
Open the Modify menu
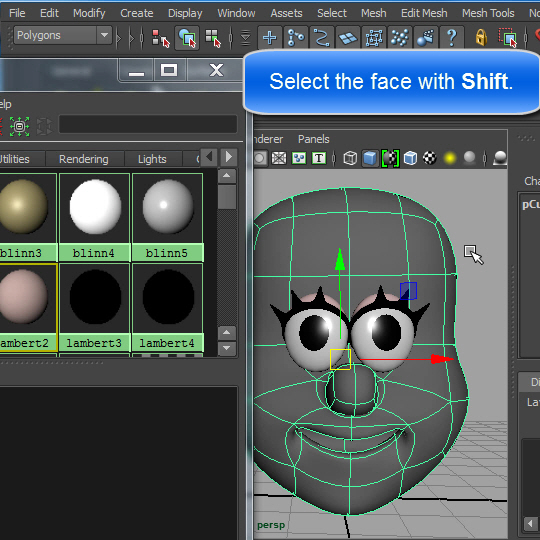point(89,13)
